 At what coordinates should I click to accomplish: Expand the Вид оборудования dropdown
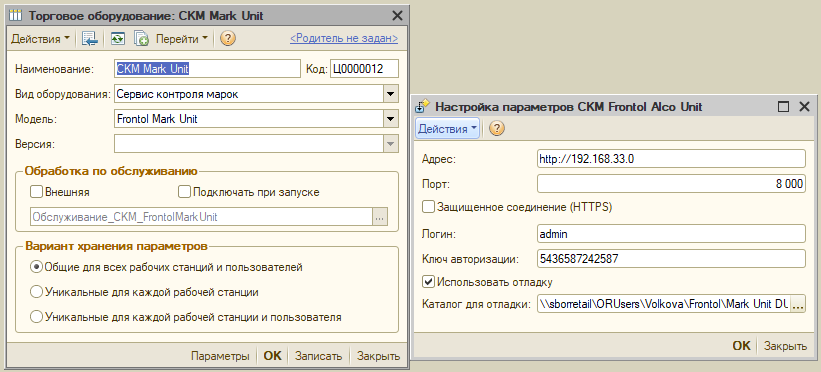coord(390,94)
